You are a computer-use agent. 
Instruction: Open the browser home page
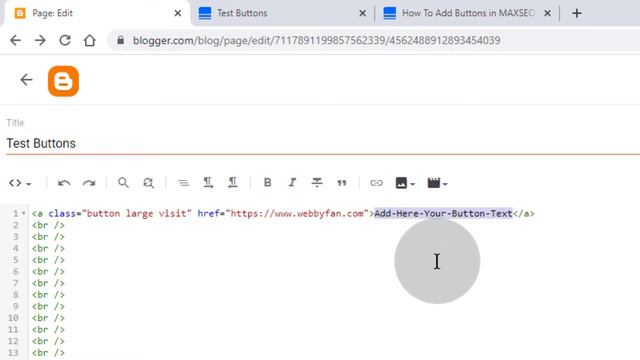coord(90,40)
